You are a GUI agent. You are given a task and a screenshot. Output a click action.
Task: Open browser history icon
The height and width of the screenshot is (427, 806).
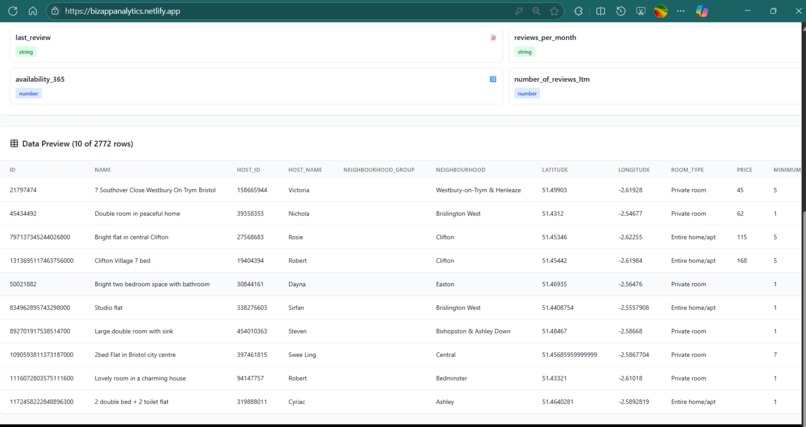620,11
